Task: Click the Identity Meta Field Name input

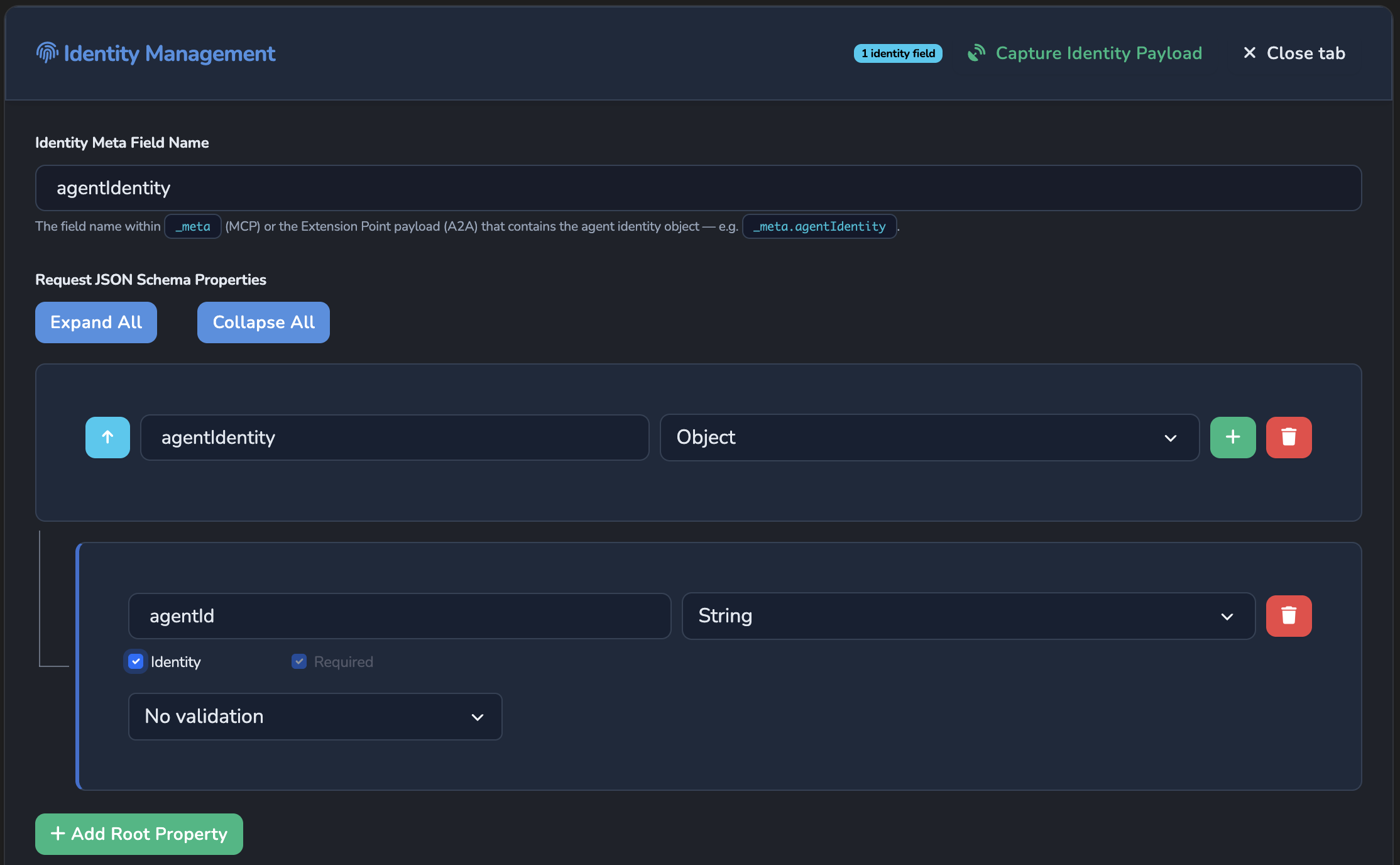Action: click(x=698, y=187)
